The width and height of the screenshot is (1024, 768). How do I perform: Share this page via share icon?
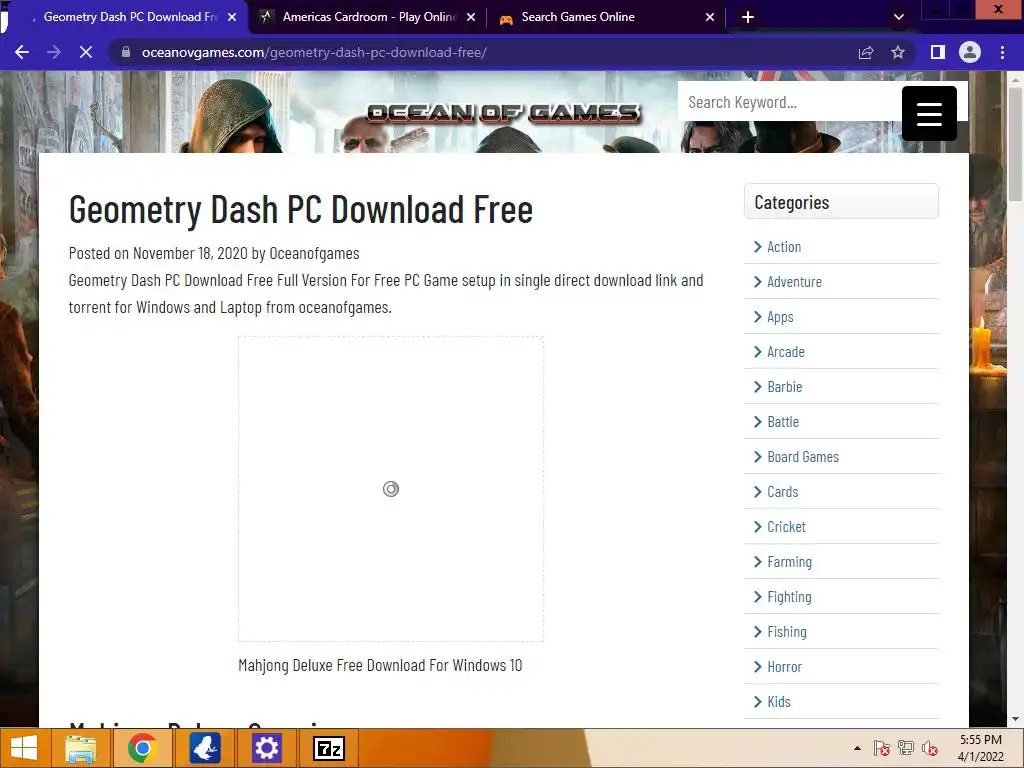866,52
